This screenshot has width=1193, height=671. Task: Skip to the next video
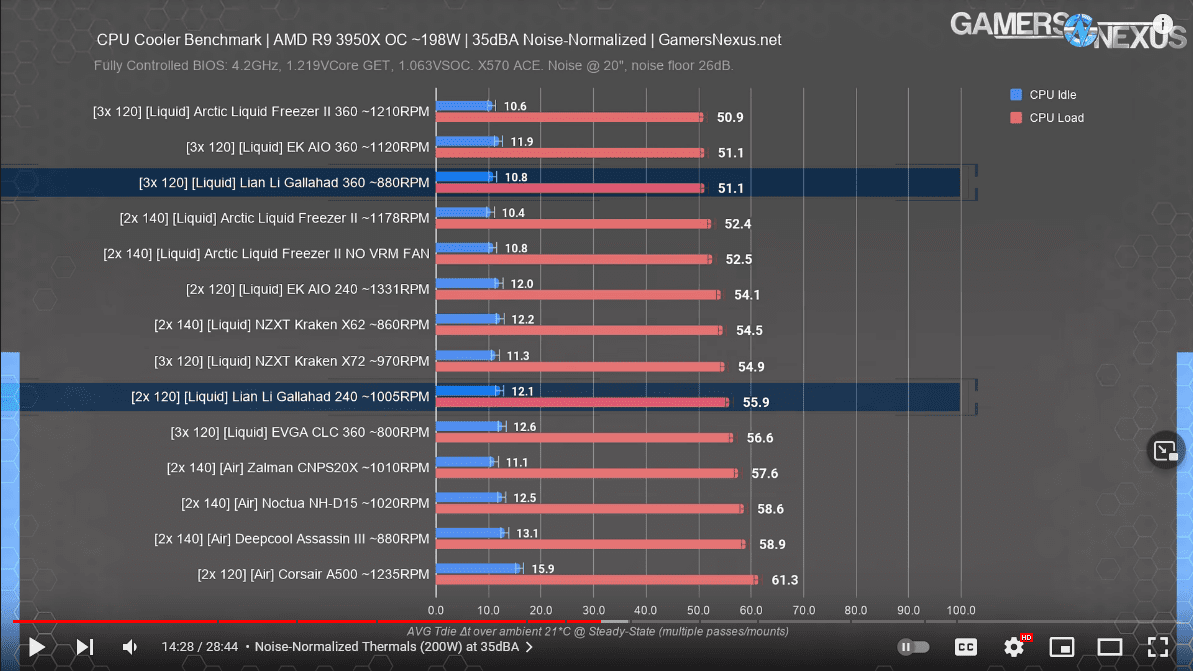[84, 647]
